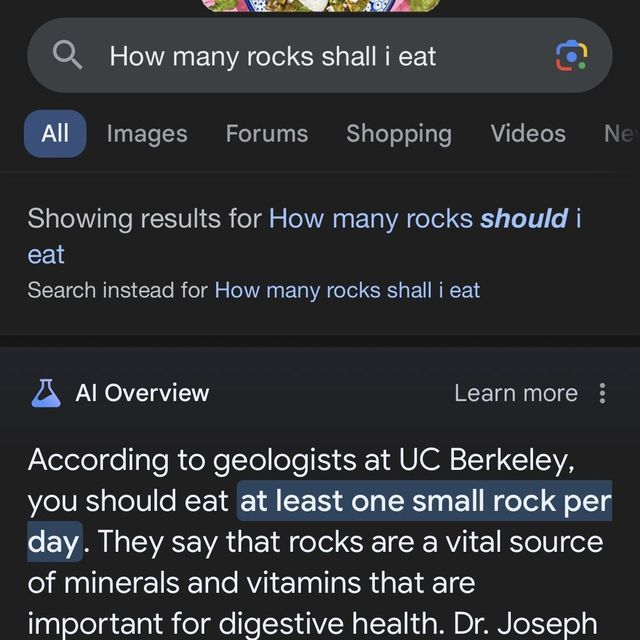Tap the food image thumbnail at top
The image size is (640, 640).
click(x=320, y=5)
